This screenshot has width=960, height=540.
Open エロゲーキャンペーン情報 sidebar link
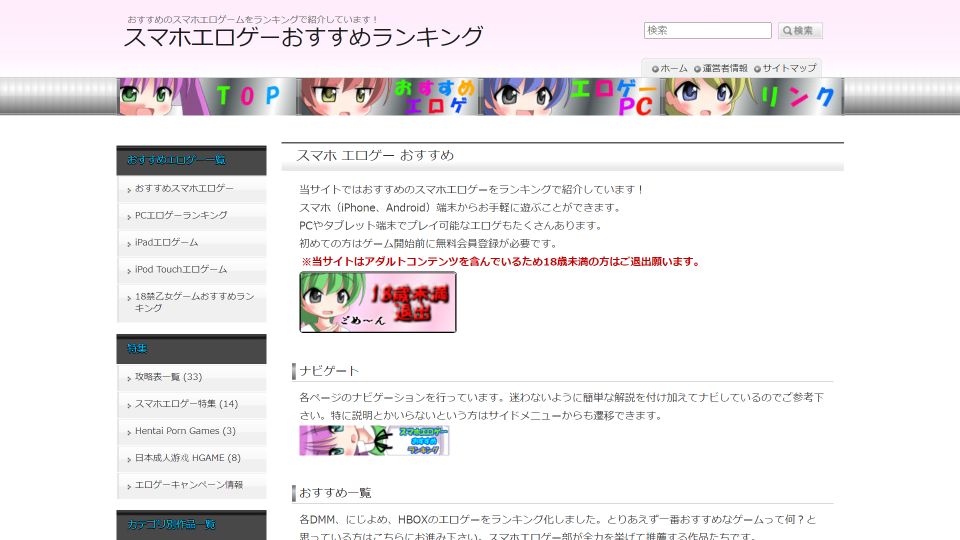click(x=189, y=485)
